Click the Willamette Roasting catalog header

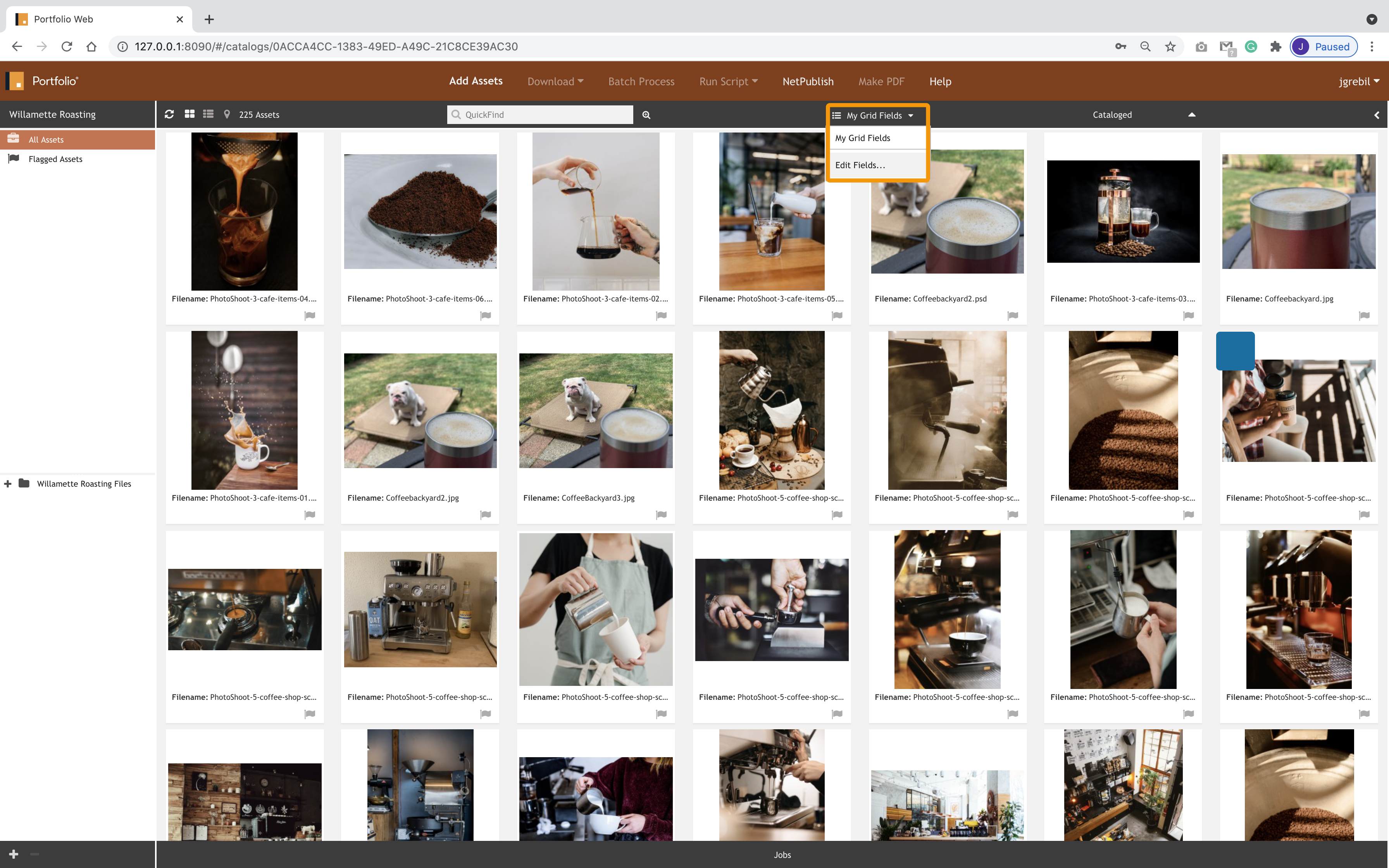click(78, 114)
